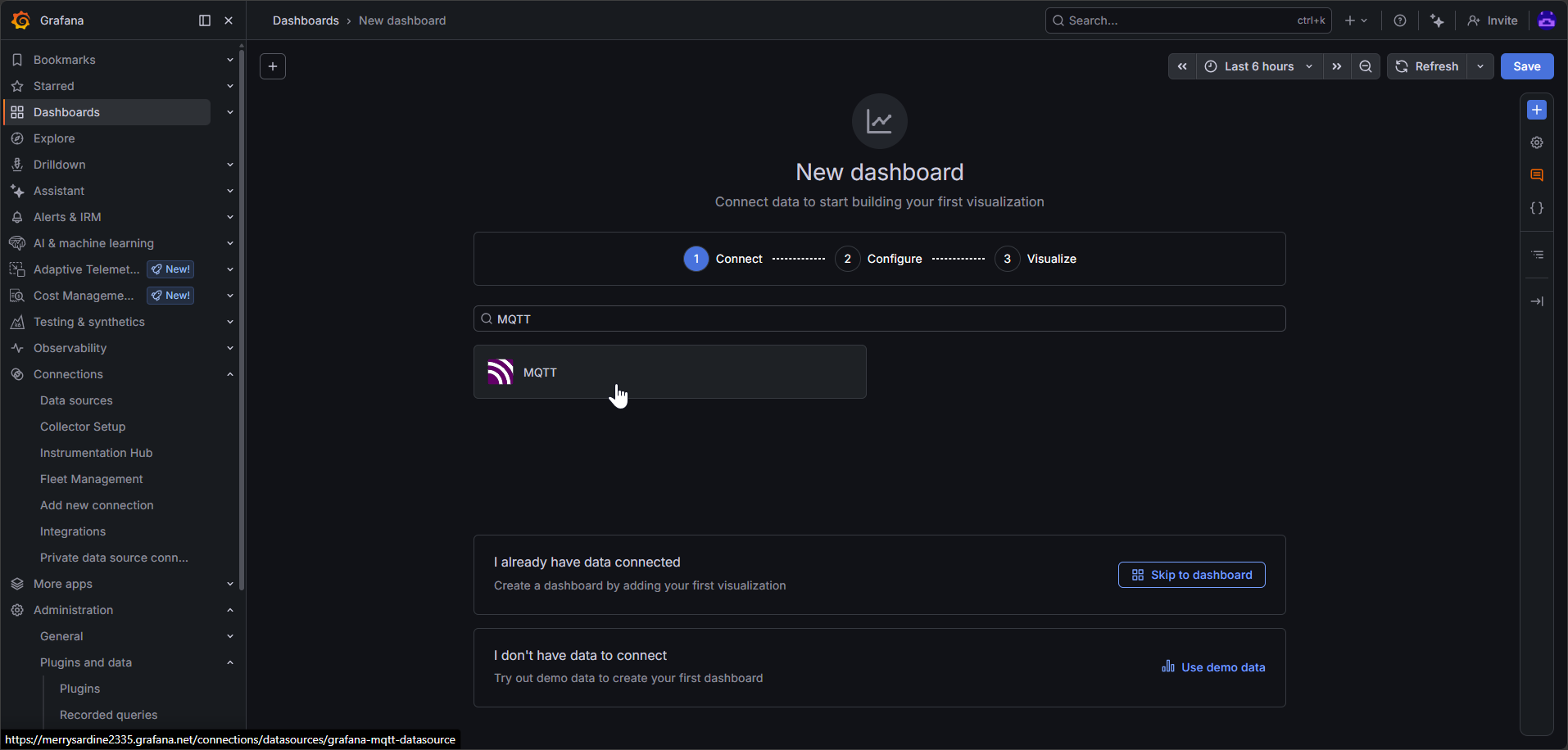Collapse the Administration section chevron
The height and width of the screenshot is (750, 1568).
click(230, 610)
